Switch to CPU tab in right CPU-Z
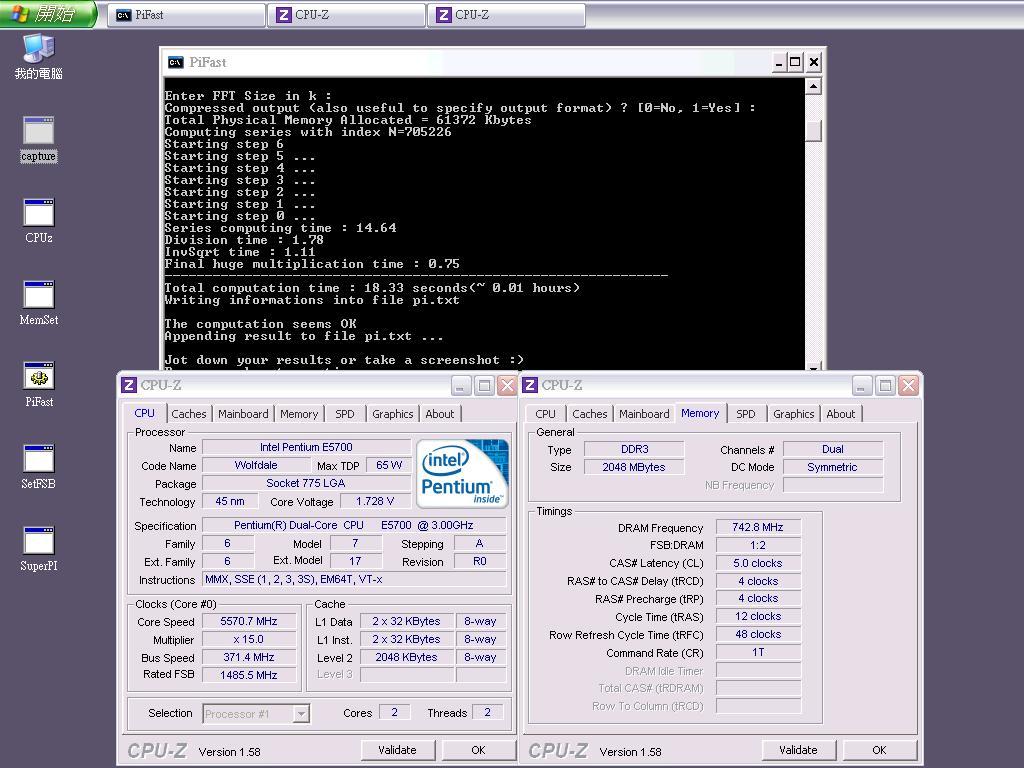Screen dimensions: 1024x768 pos(545,414)
